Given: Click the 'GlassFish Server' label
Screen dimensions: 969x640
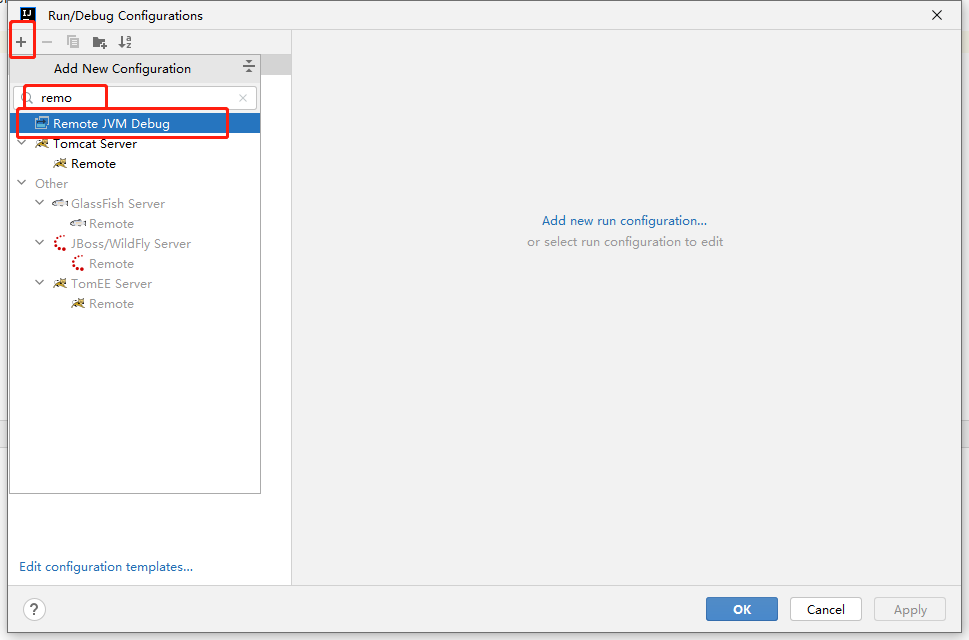Looking at the screenshot, I should [118, 203].
